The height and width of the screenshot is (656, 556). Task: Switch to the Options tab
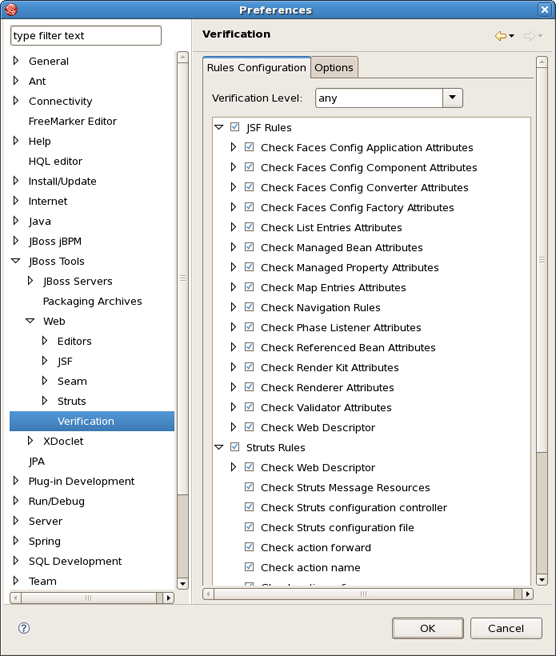coord(334,67)
